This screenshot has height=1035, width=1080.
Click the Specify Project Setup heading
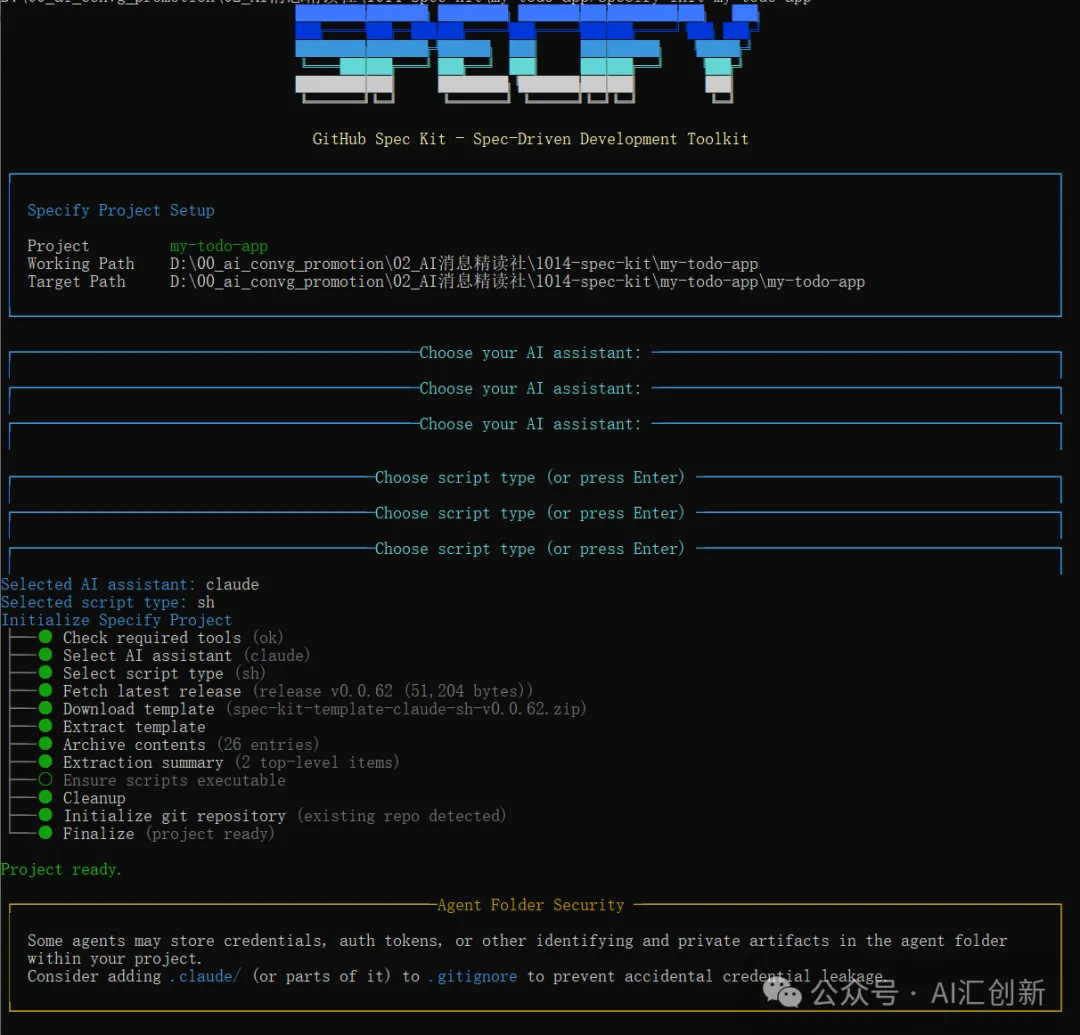pyautogui.click(x=121, y=210)
